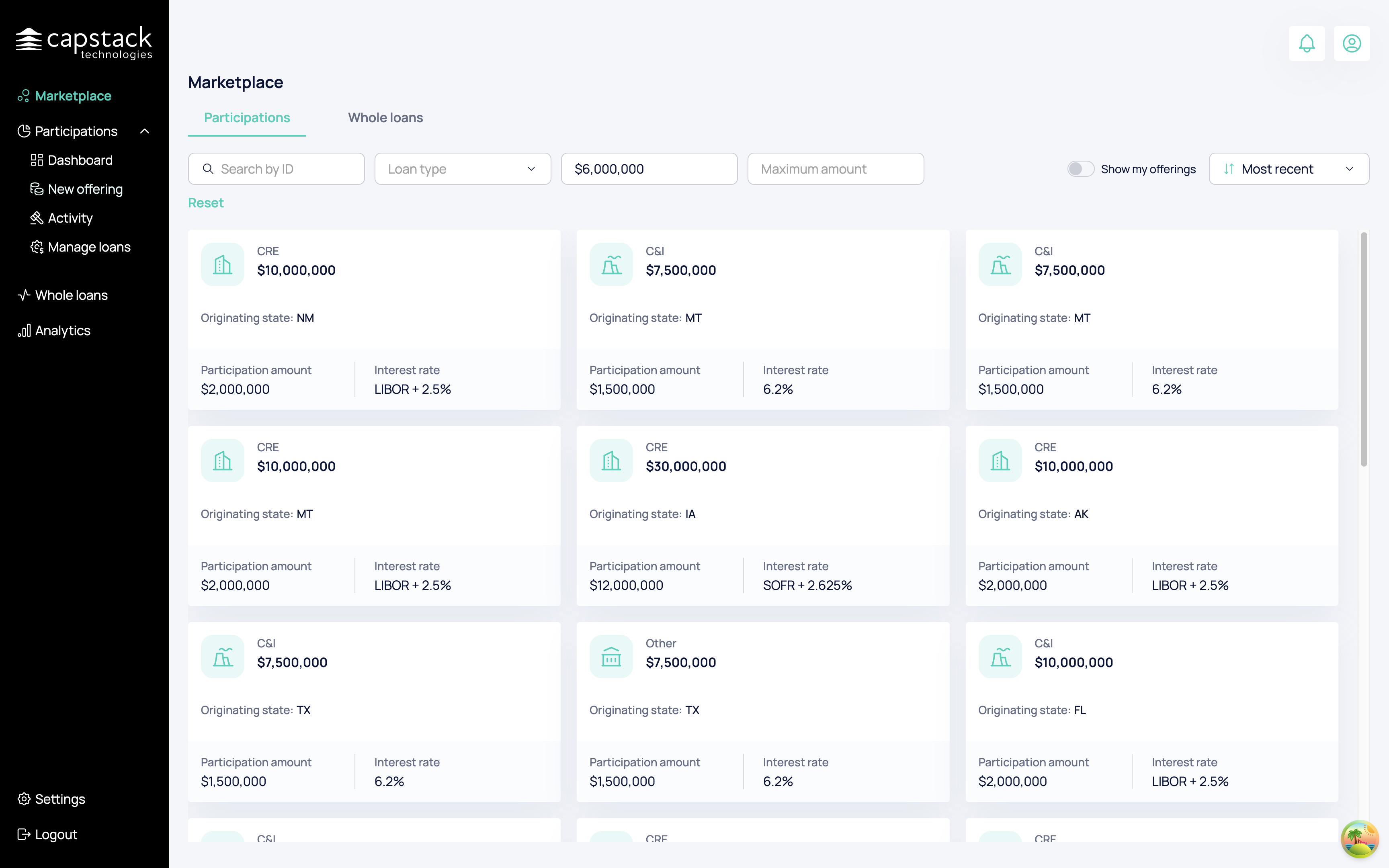Screen dimensions: 1389x868
Task: Click the building icon on the MT CRE $10,000,000 card
Action: point(222,461)
